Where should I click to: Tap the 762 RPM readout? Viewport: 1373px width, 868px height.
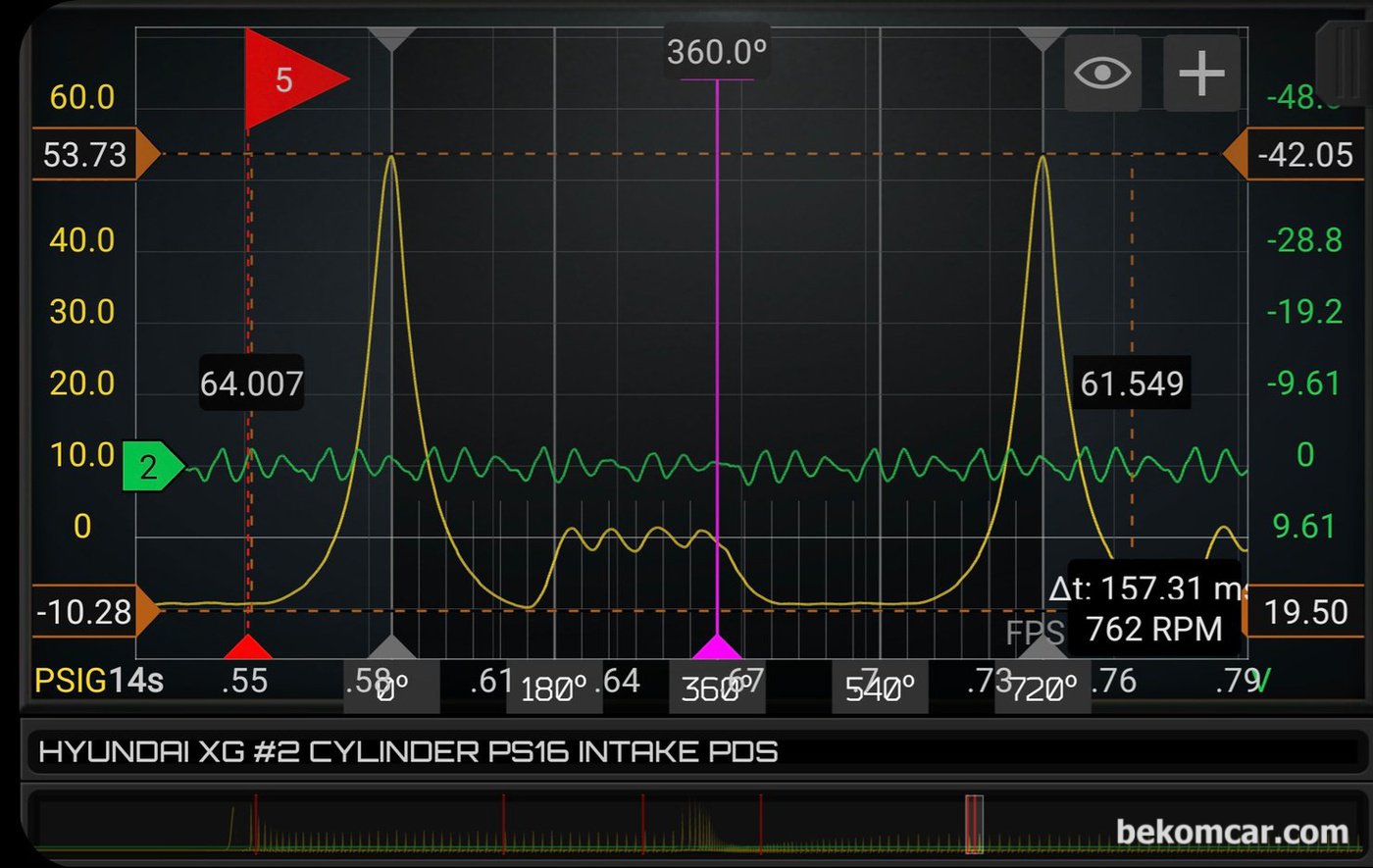[1155, 629]
